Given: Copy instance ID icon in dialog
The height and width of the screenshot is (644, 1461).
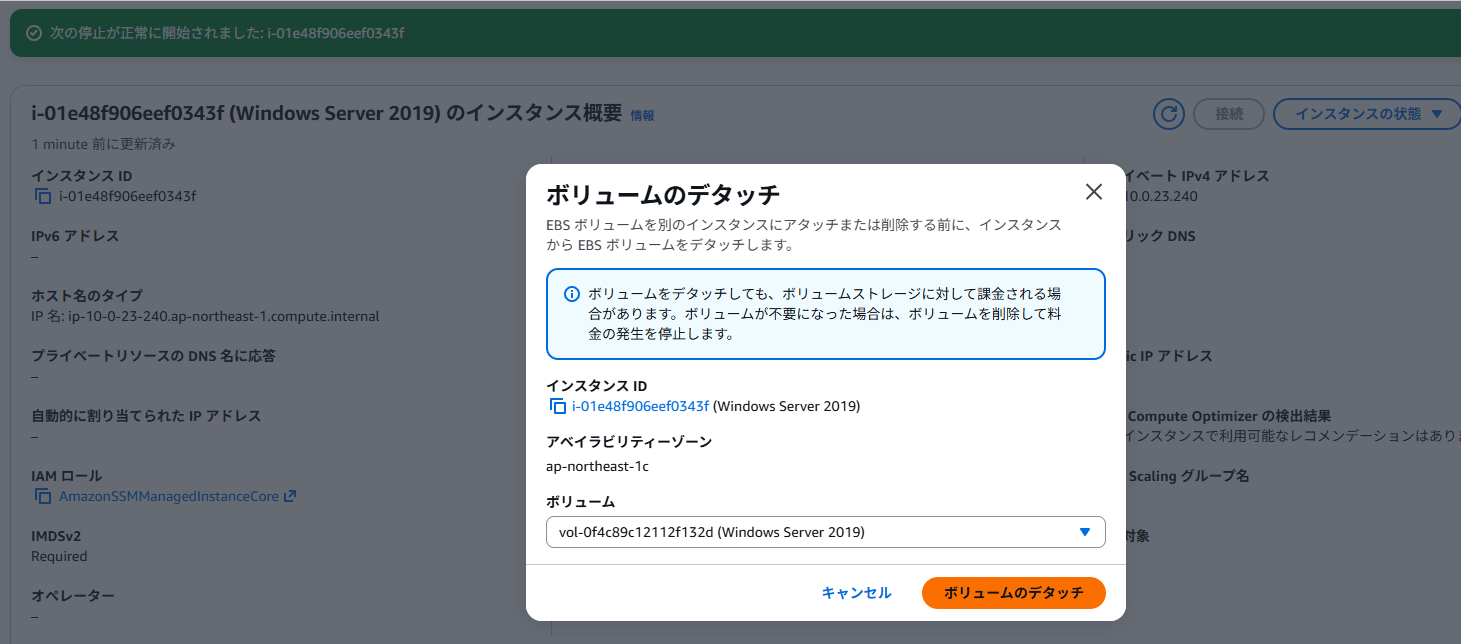Looking at the screenshot, I should pos(557,406).
